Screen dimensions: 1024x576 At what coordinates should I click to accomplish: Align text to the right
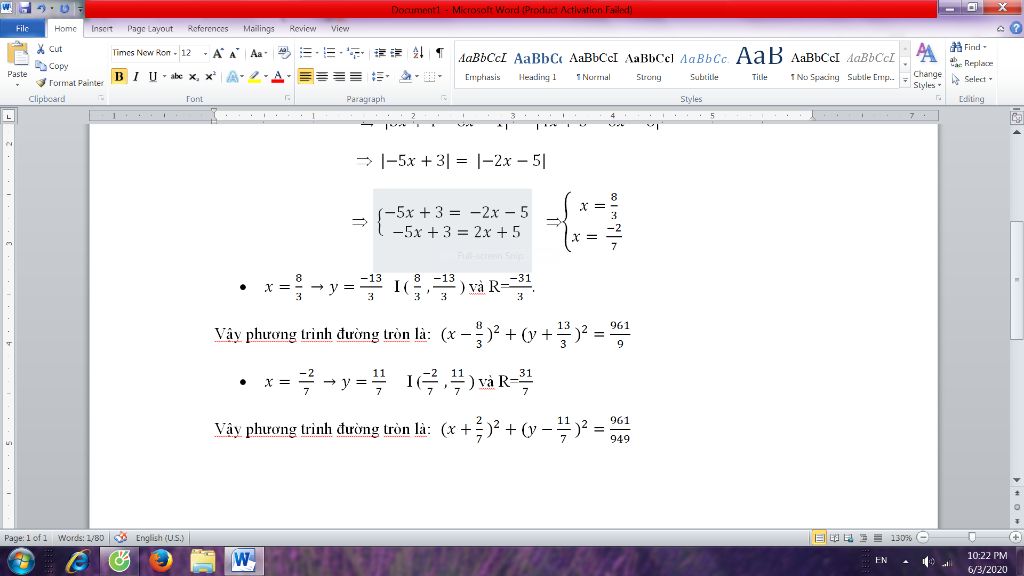pos(339,76)
